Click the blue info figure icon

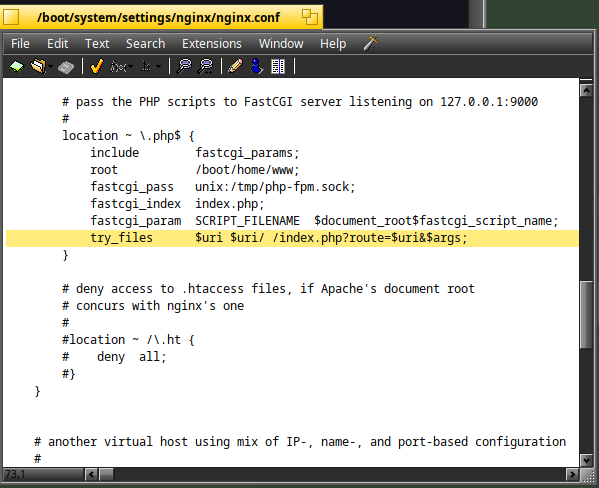coord(257,66)
